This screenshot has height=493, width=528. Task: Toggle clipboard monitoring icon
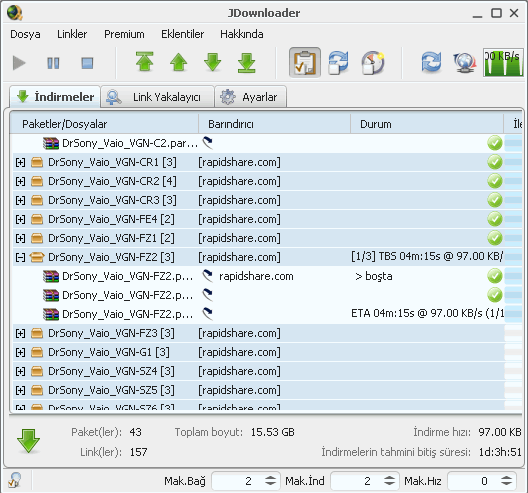(305, 63)
